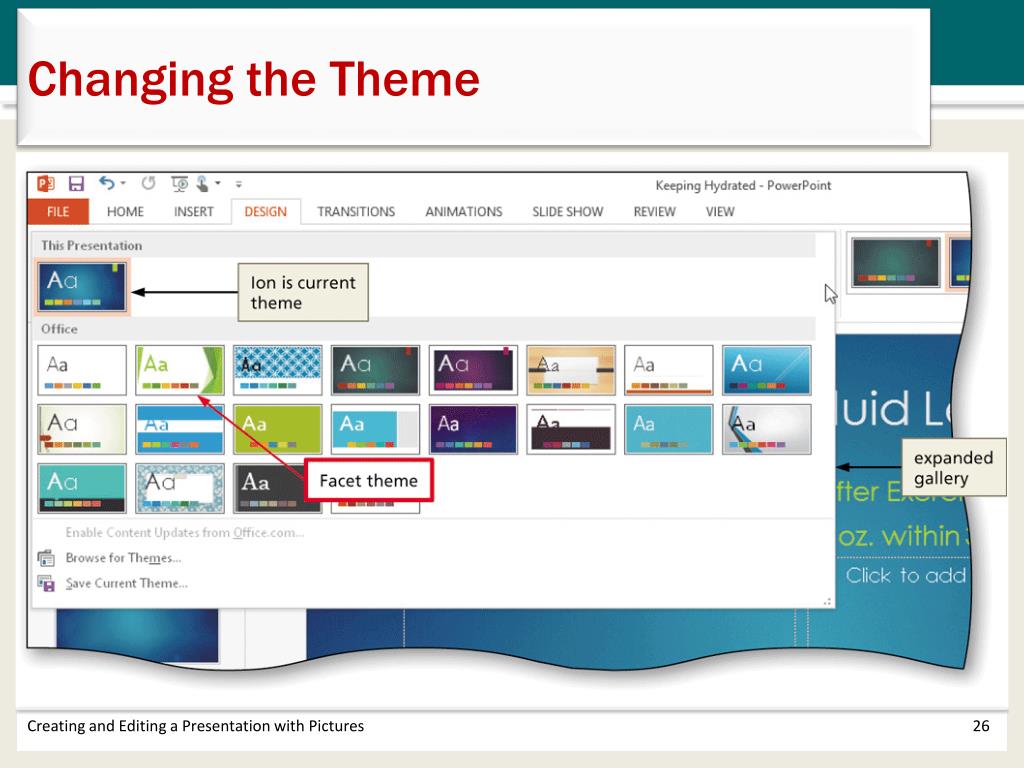Choose Save Current Theme...
Viewport: 1024px width, 768px height.
pos(127,583)
